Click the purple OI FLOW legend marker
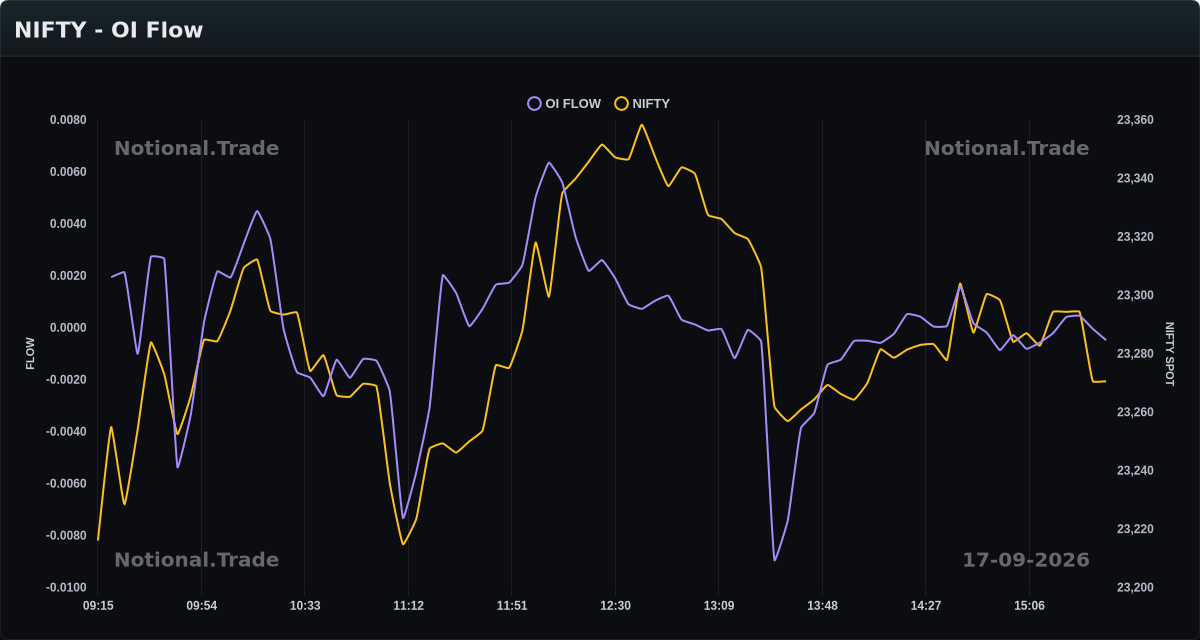This screenshot has height=640, width=1200. pyautogui.click(x=534, y=103)
